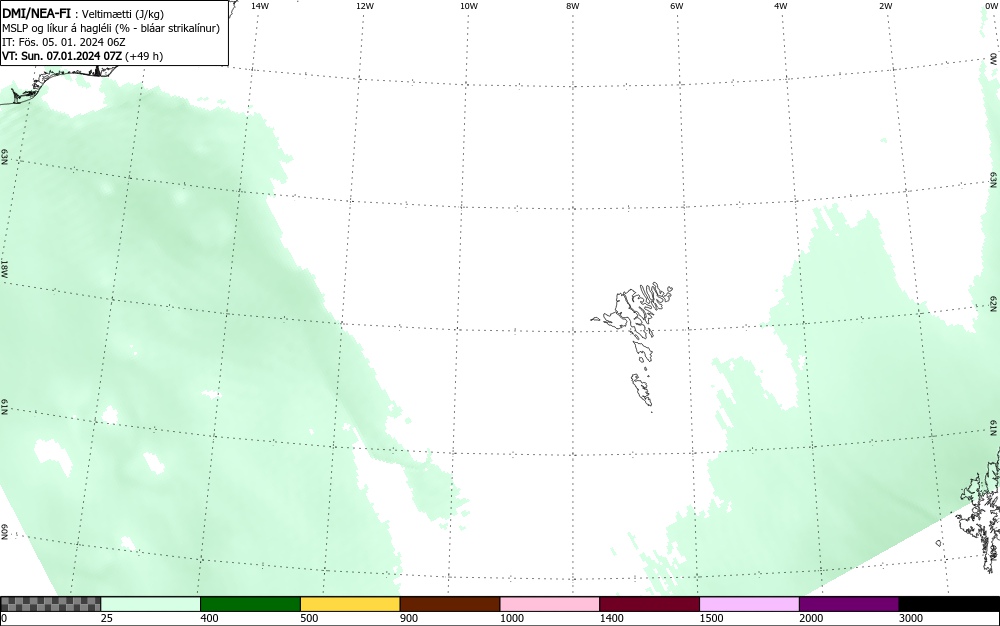Screen dimensions: 1000x626
Task: Click the legend value "2000"
Action: 811,618
